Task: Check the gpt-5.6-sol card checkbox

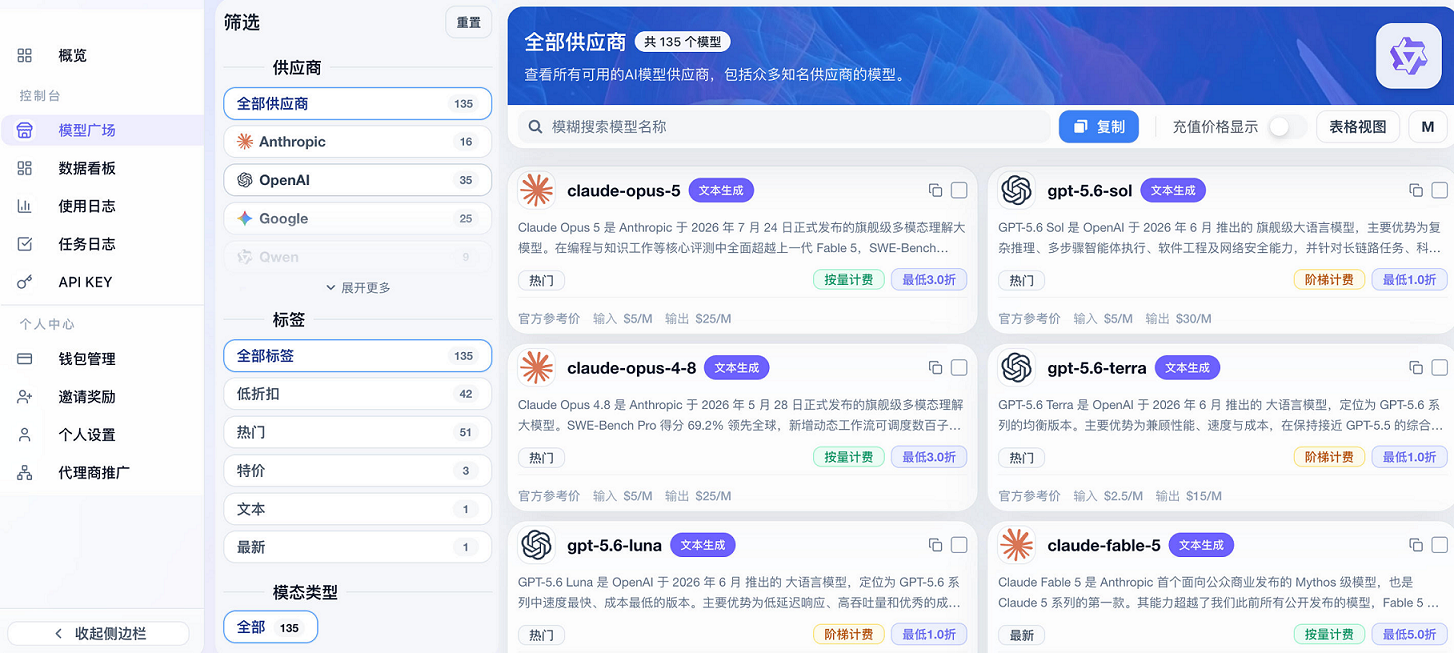Action: 1439,190
